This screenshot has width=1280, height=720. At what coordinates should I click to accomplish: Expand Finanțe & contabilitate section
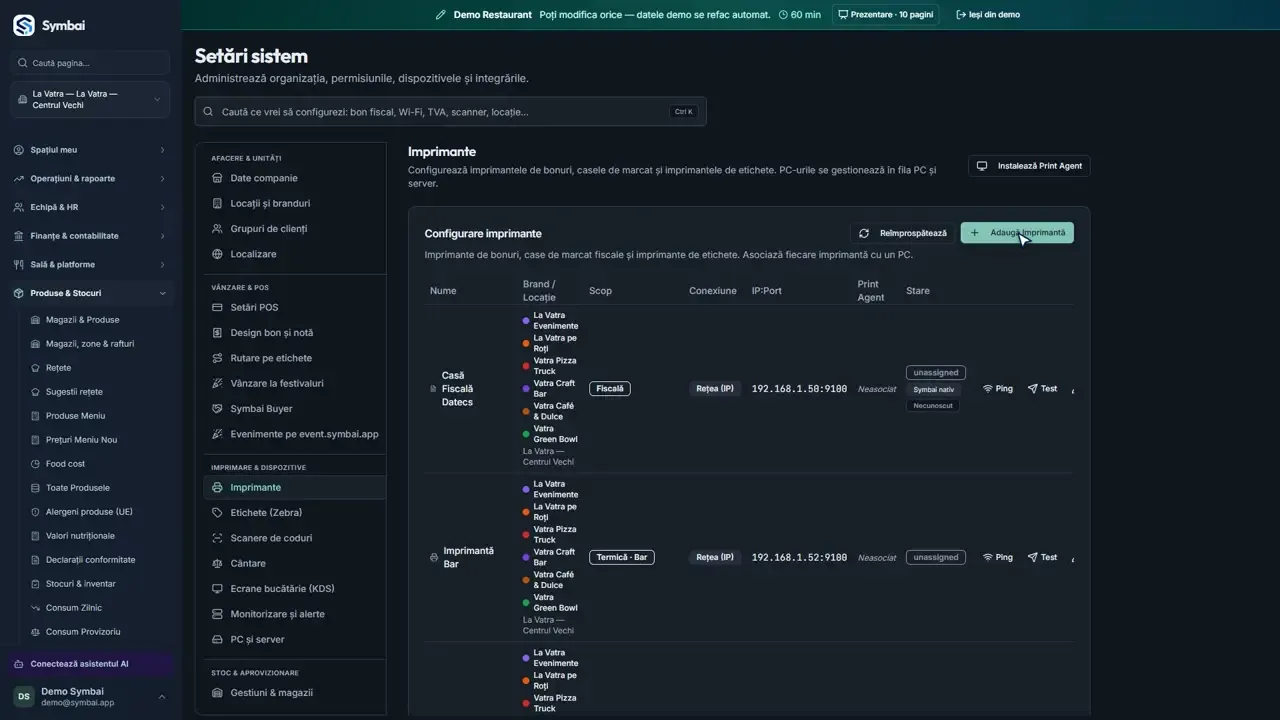point(90,236)
